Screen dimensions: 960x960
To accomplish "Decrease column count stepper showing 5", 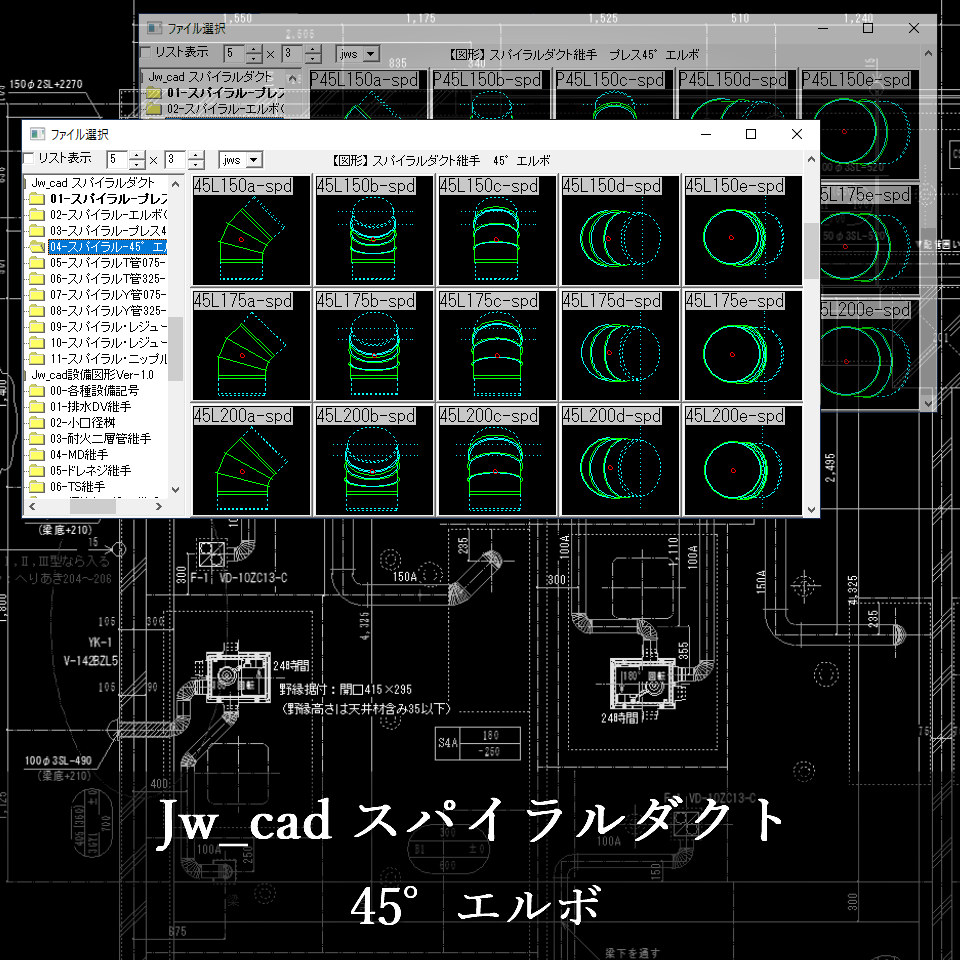I will 137,165.
